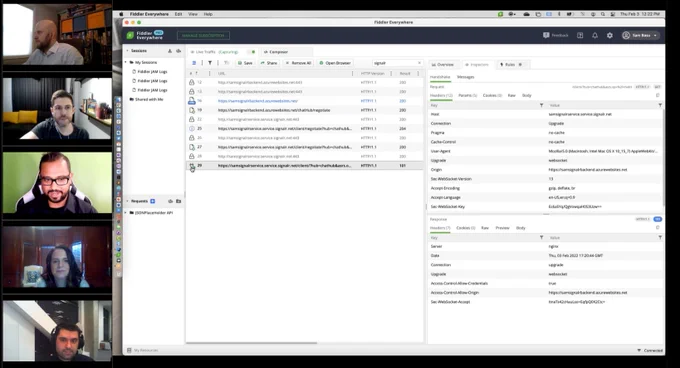Click the filter icon on the request Key column

(x=541, y=105)
